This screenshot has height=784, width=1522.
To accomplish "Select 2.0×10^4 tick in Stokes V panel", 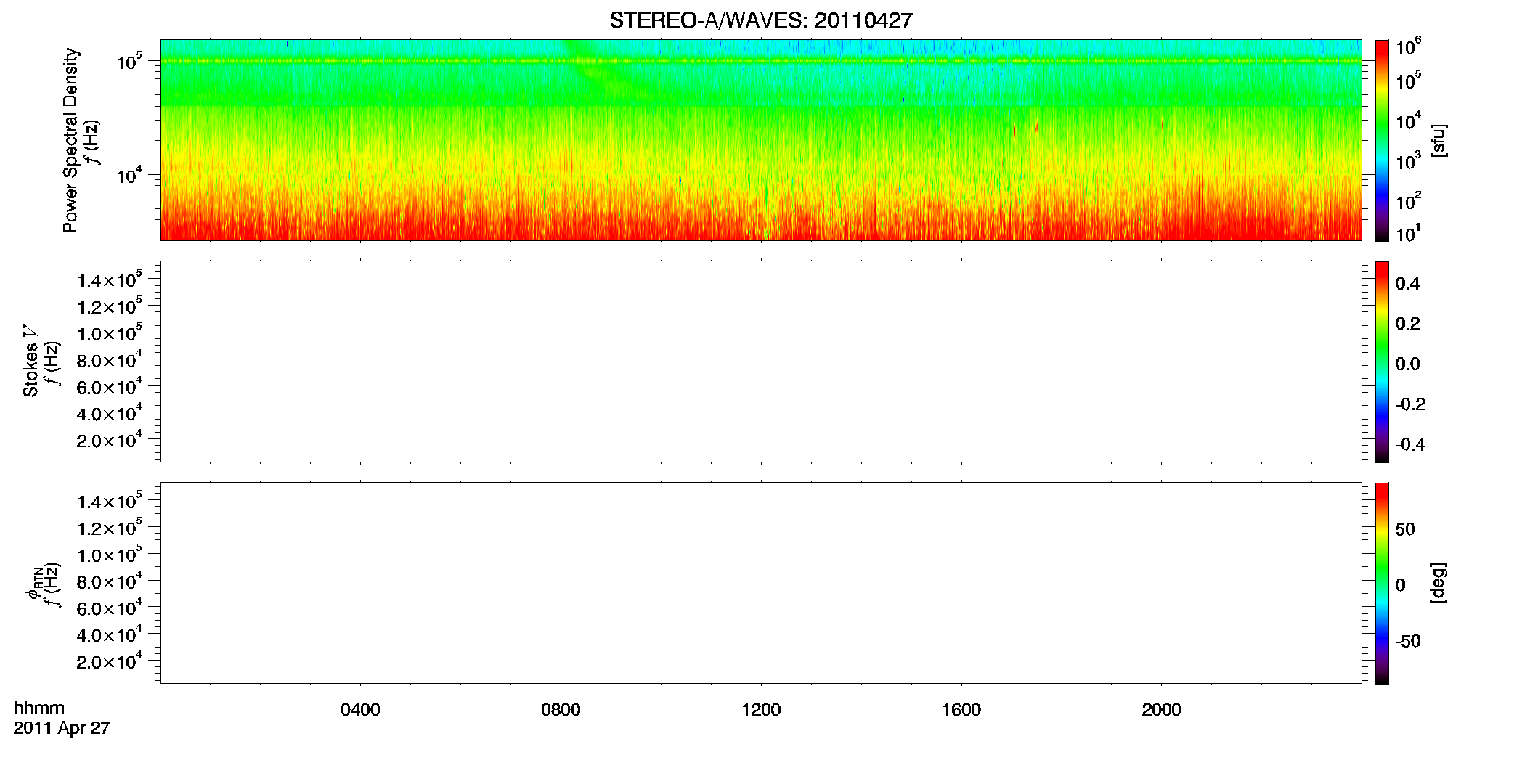I will (109, 440).
